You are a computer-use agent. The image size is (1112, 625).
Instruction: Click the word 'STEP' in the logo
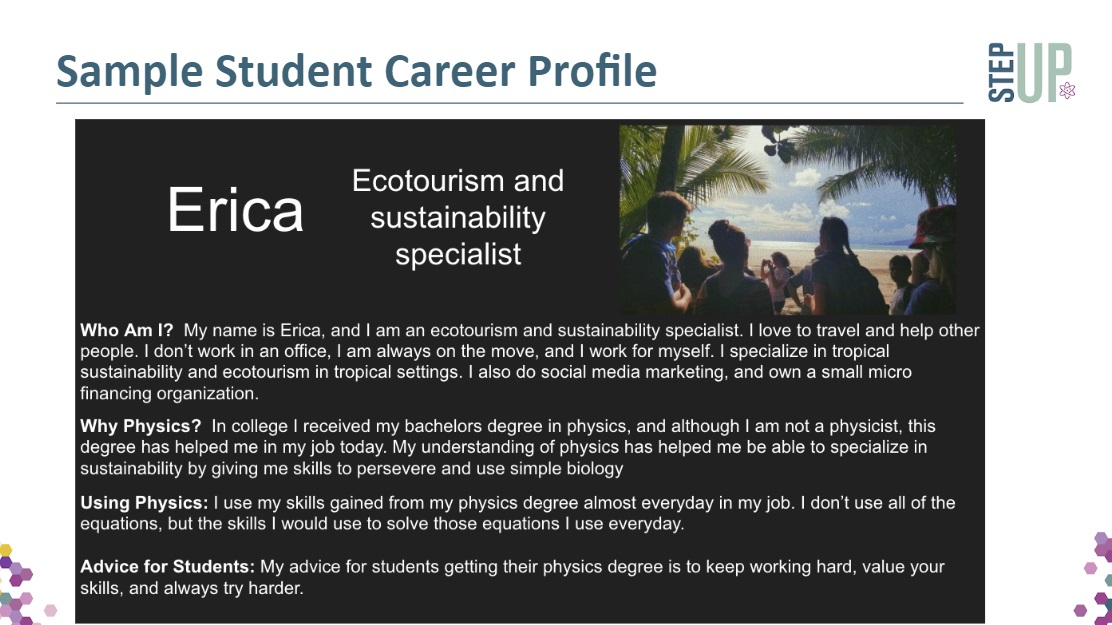pyautogui.click(x=1001, y=72)
